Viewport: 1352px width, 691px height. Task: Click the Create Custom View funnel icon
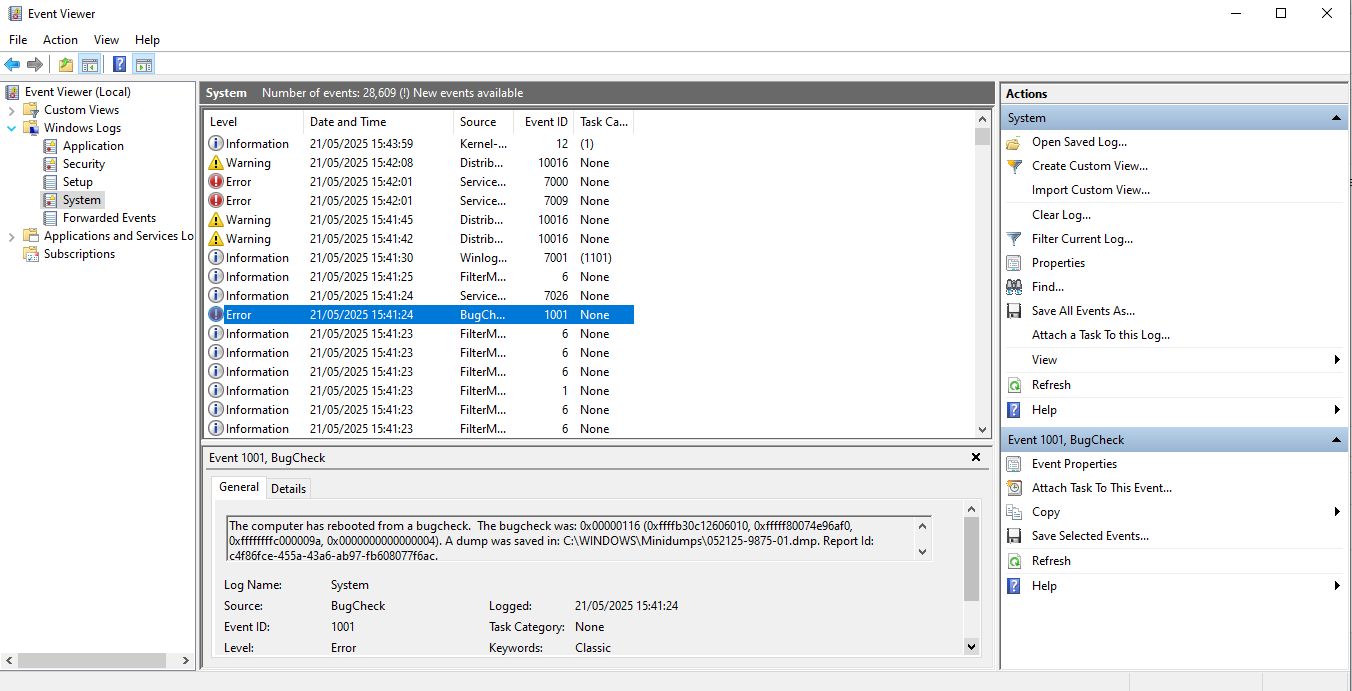[1014, 166]
